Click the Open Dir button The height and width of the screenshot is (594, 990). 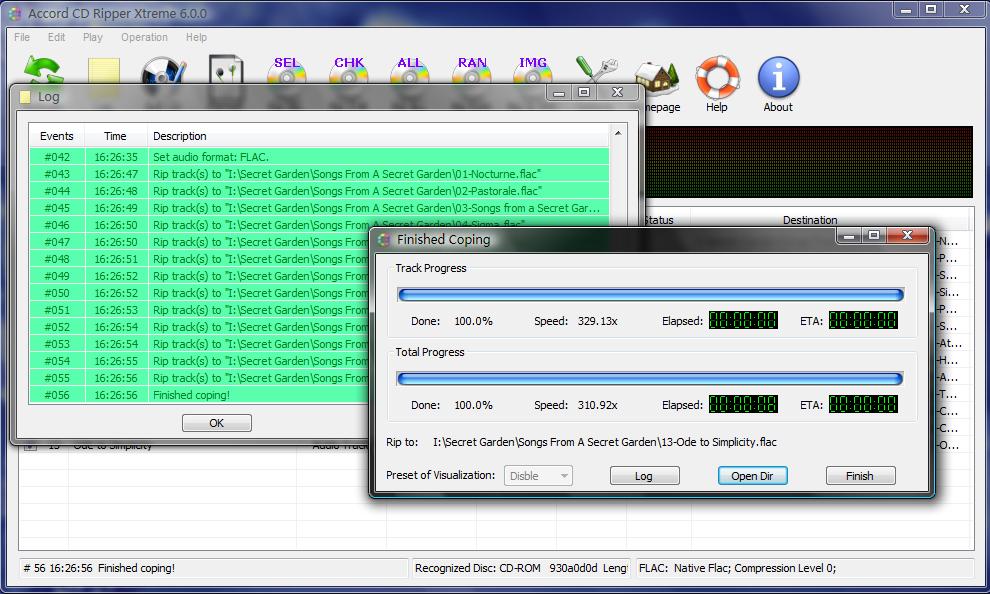pos(752,476)
